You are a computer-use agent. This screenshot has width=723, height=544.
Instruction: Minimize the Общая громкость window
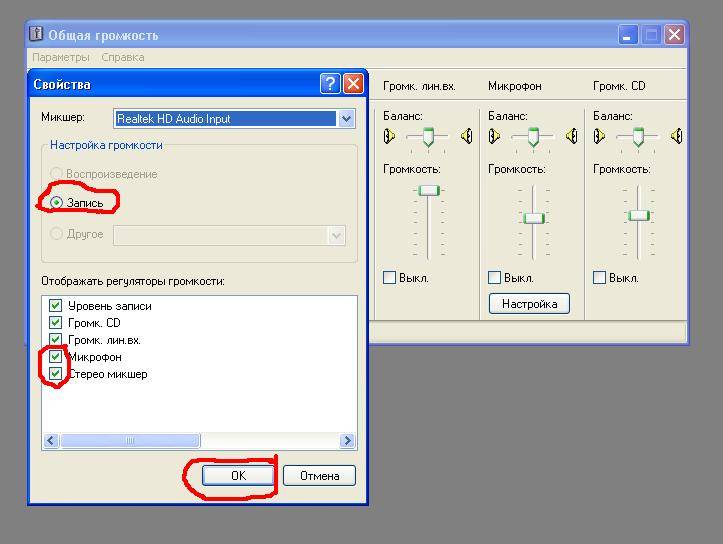click(x=628, y=35)
